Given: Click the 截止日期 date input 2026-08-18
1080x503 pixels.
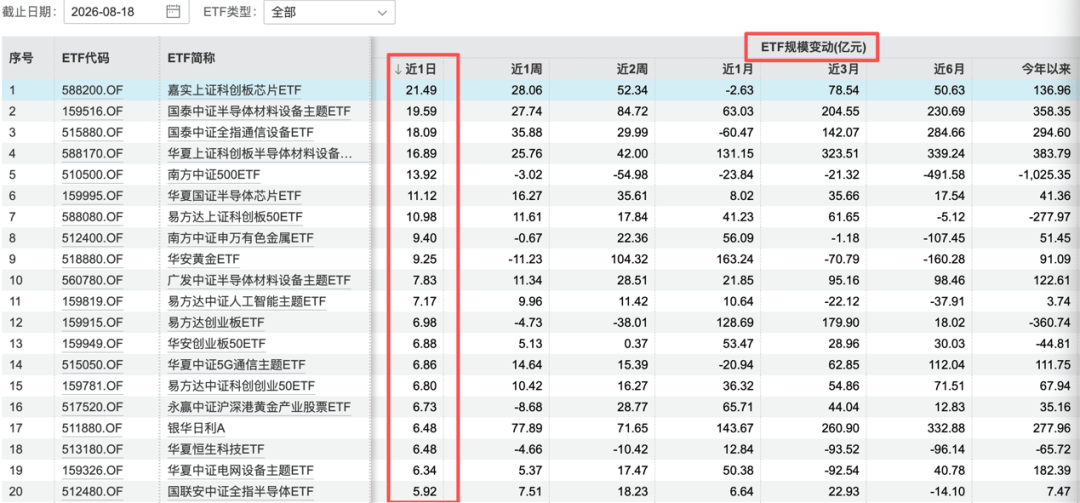Looking at the screenshot, I should (x=126, y=12).
